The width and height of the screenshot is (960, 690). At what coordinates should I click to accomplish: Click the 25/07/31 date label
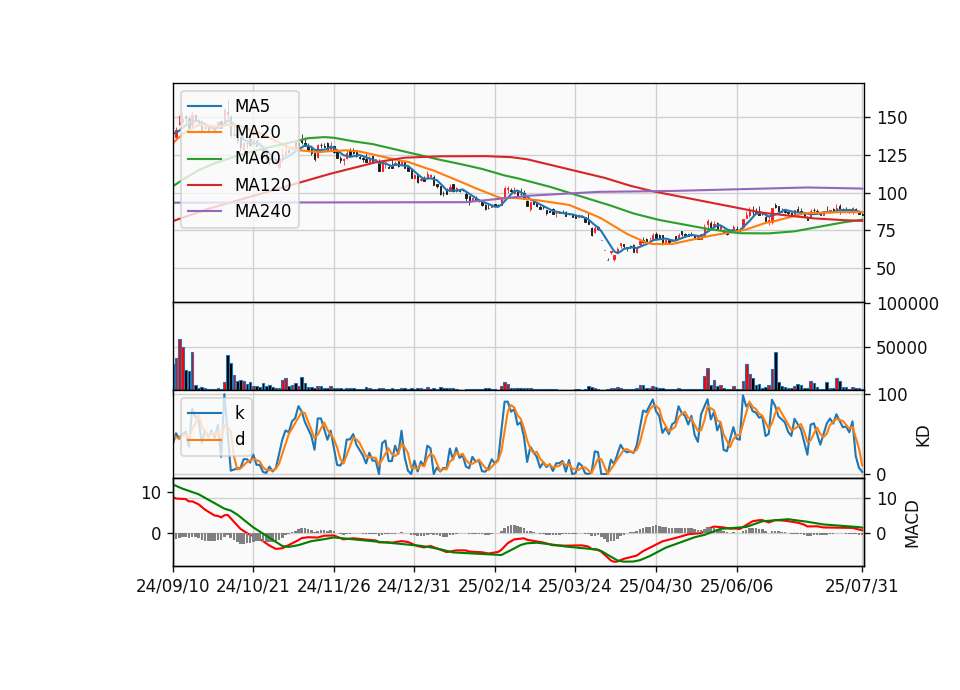tap(861, 586)
